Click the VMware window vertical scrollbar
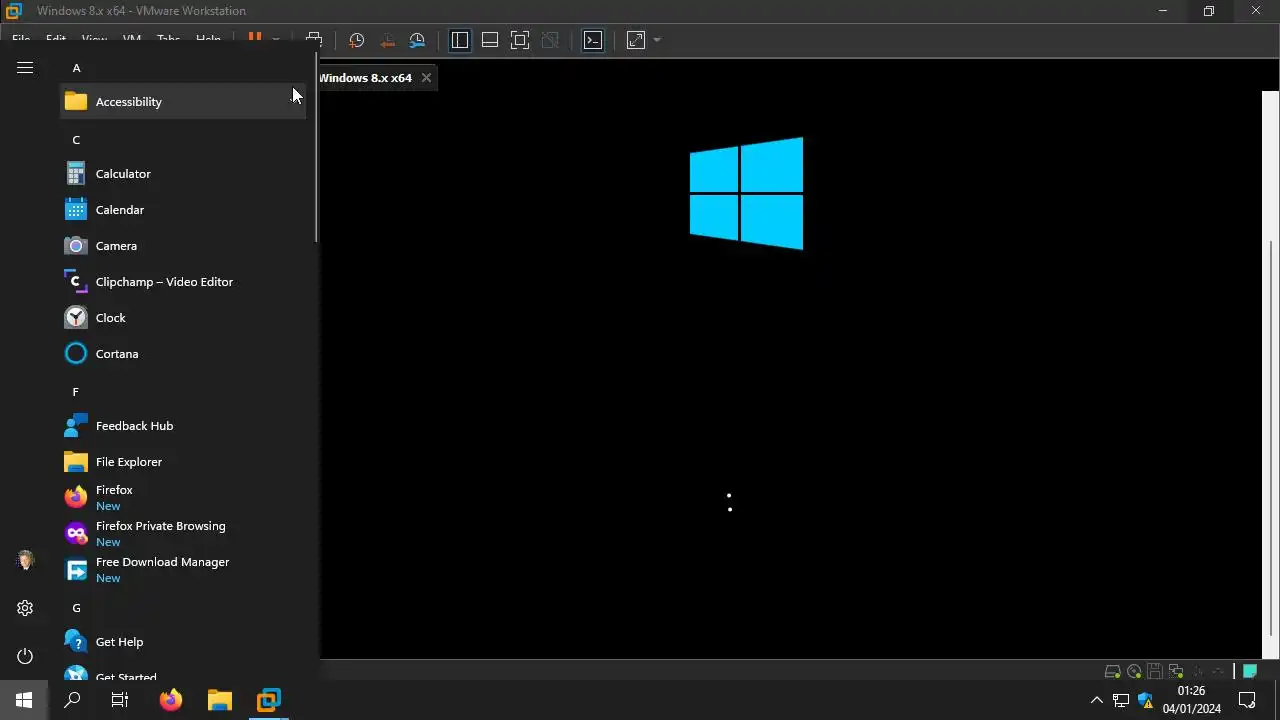Viewport: 1280px width, 720px height. 1271,437
